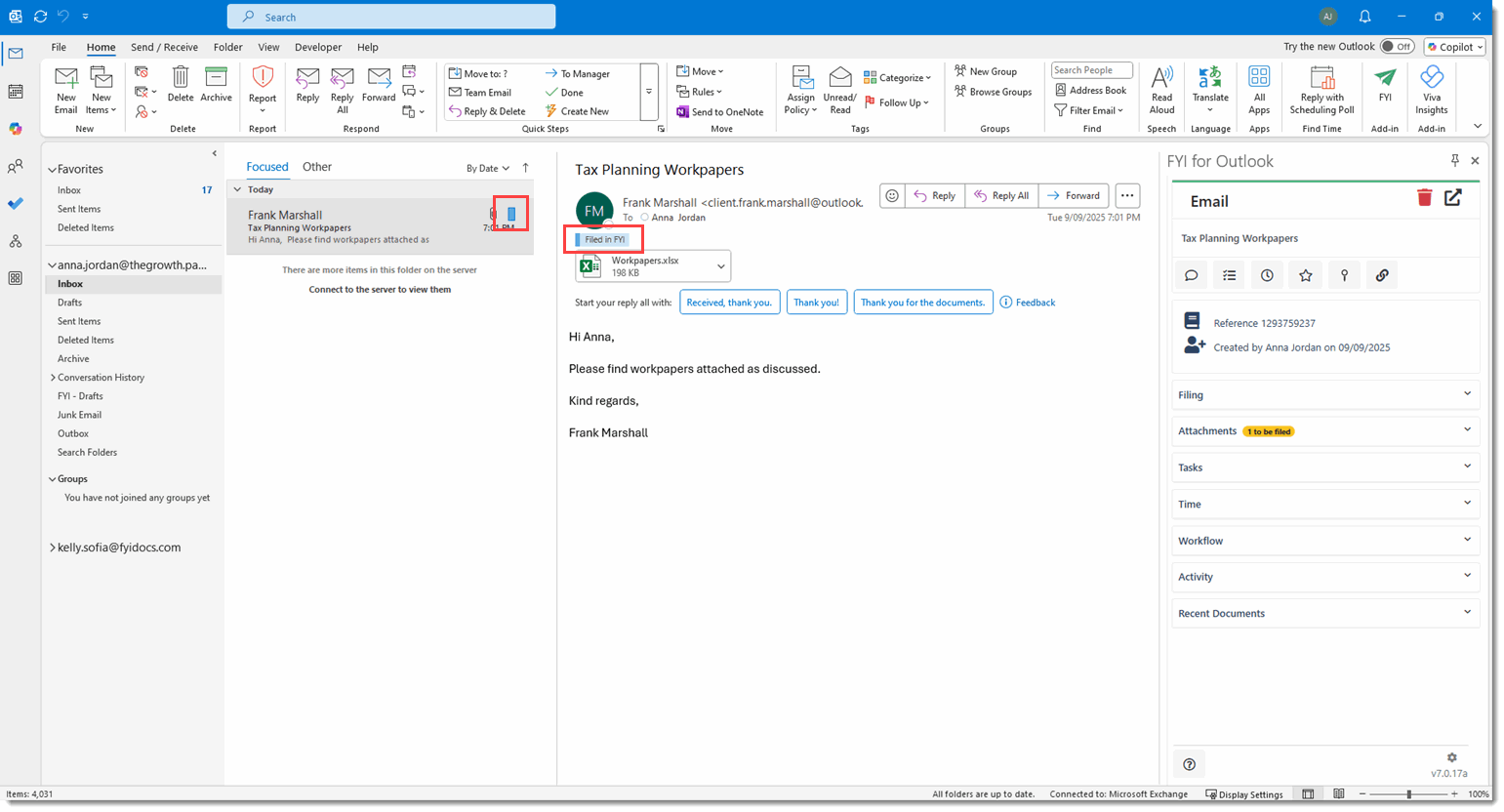Open Microsoft To Do from the sidebar
Viewport: 1504px width, 812px height.
tap(15, 203)
